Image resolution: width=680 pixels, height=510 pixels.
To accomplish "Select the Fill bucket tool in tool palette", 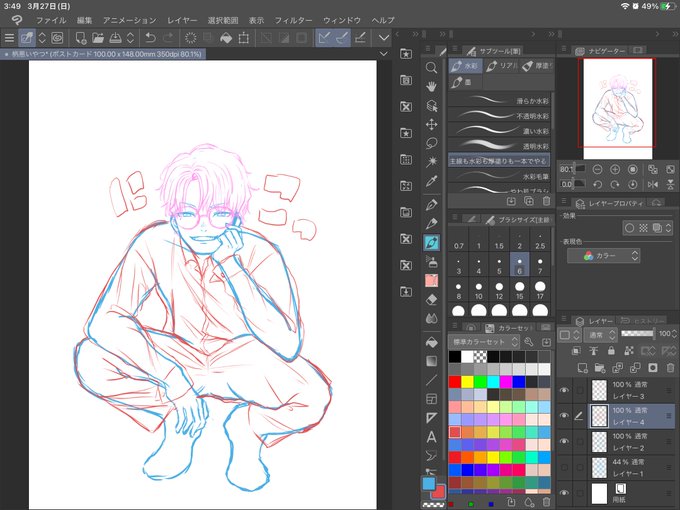I will [x=431, y=342].
